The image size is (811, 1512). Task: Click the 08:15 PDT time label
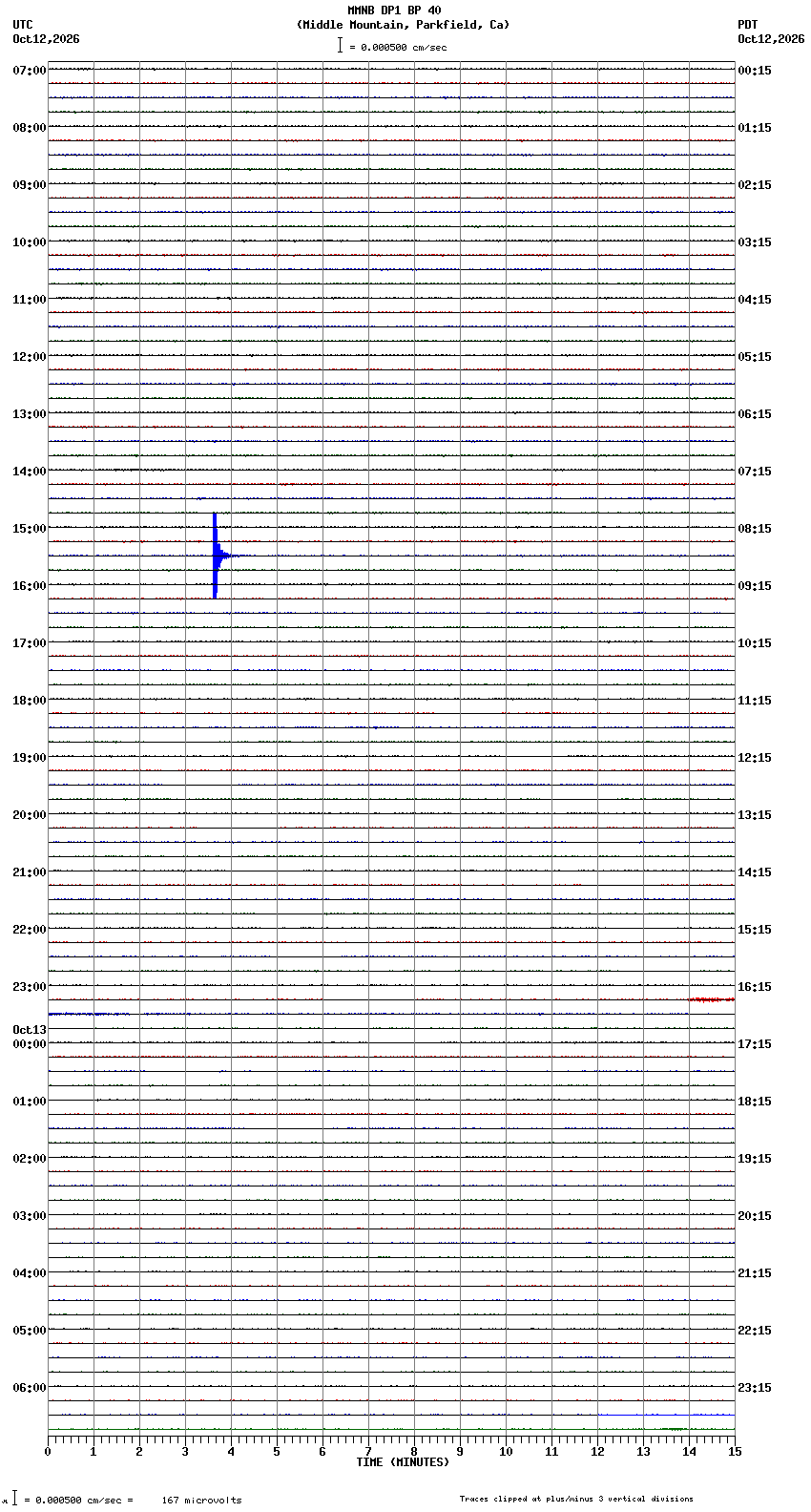755,529
